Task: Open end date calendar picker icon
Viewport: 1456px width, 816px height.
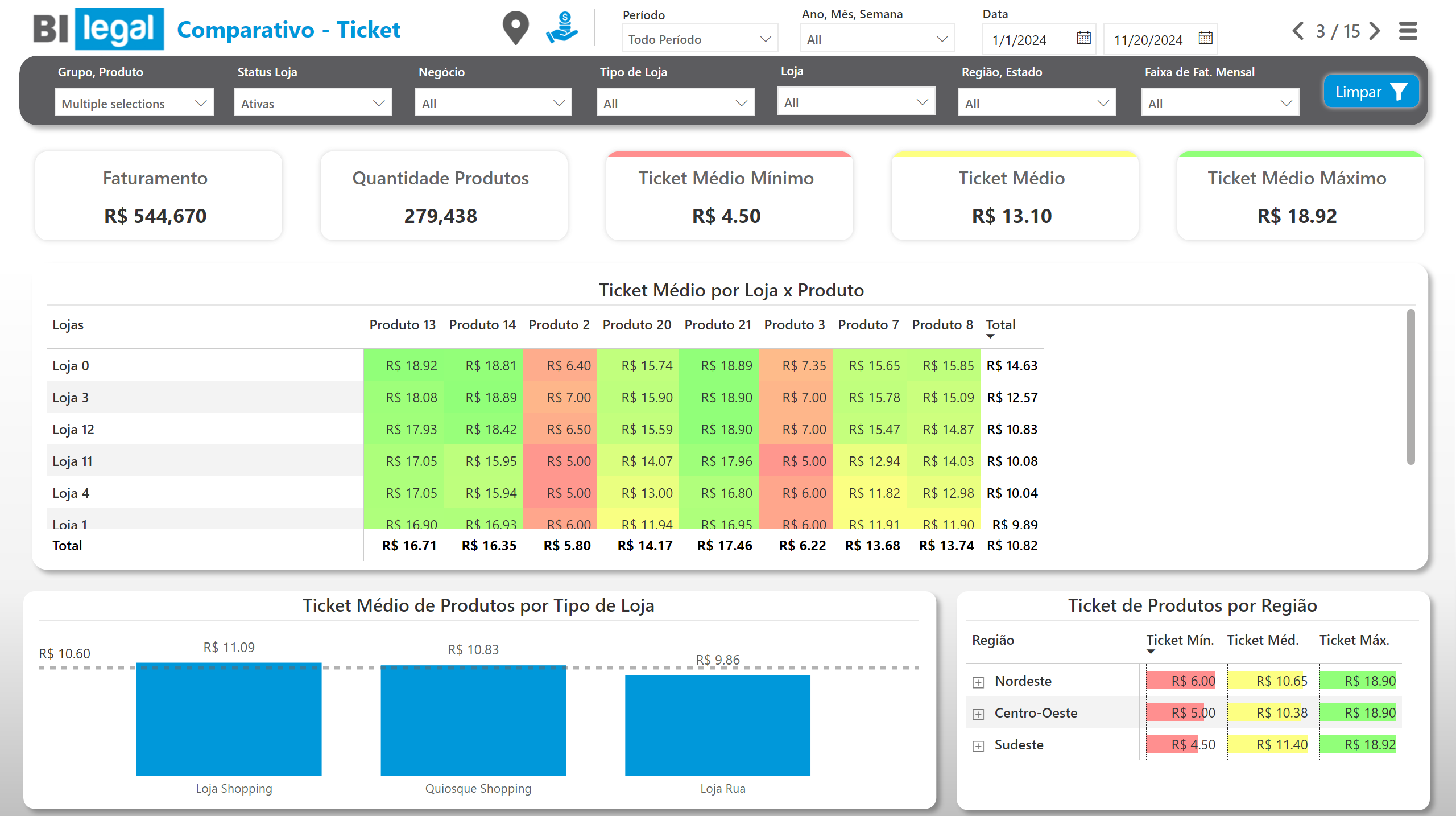Action: coord(1205,39)
